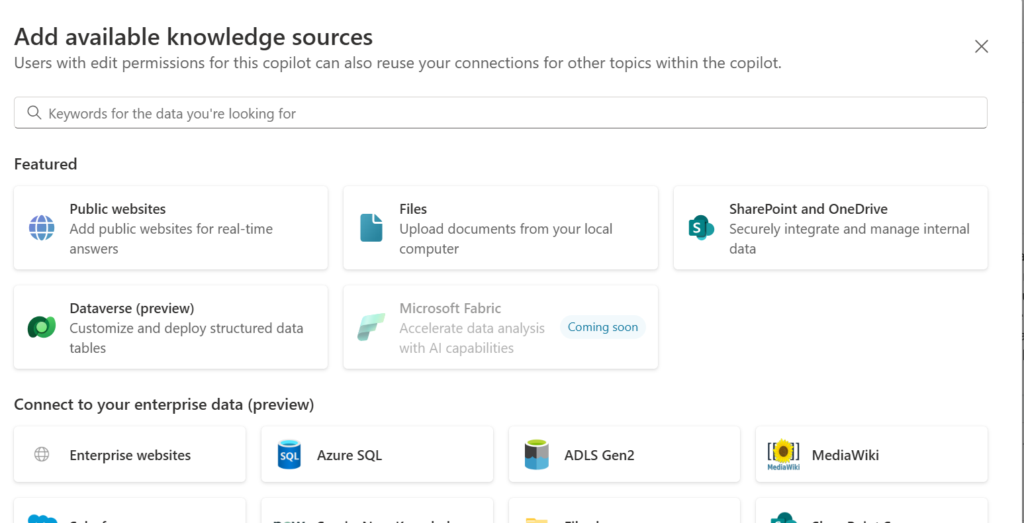The image size is (1024, 523).
Task: Select the ADLS Gen2 label
Action: 600,455
